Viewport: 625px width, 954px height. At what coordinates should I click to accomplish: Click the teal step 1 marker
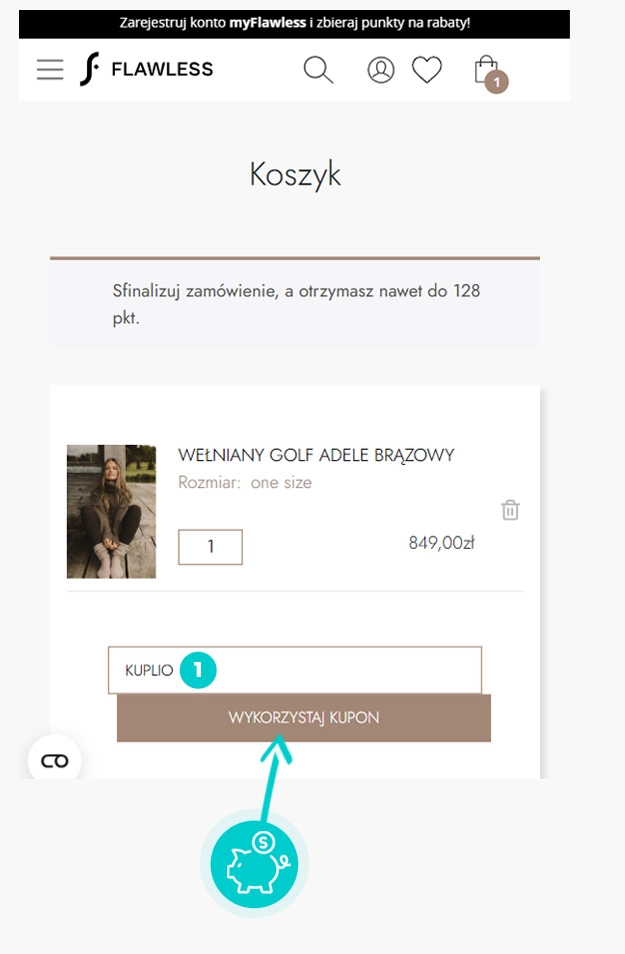click(x=198, y=670)
